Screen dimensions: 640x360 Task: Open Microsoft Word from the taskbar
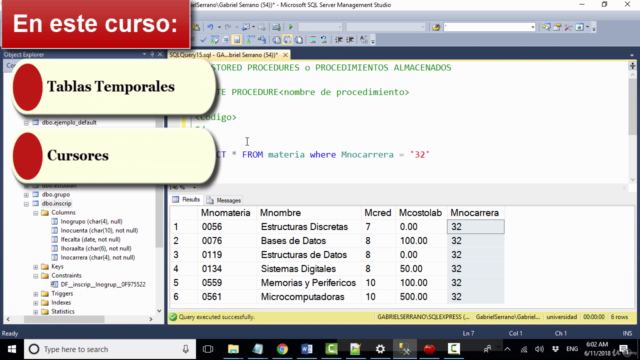307,349
